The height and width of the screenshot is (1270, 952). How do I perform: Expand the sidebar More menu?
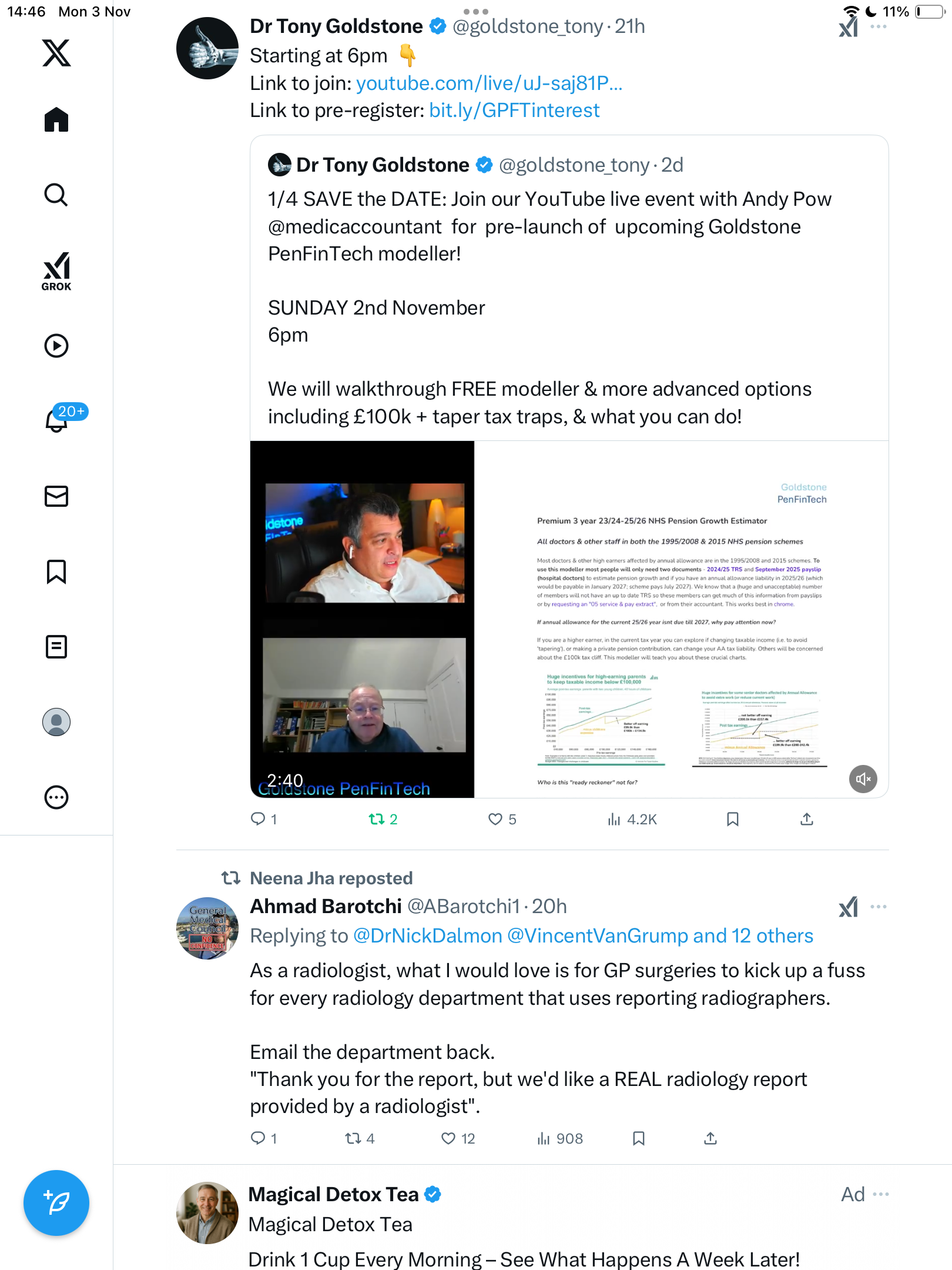click(56, 797)
